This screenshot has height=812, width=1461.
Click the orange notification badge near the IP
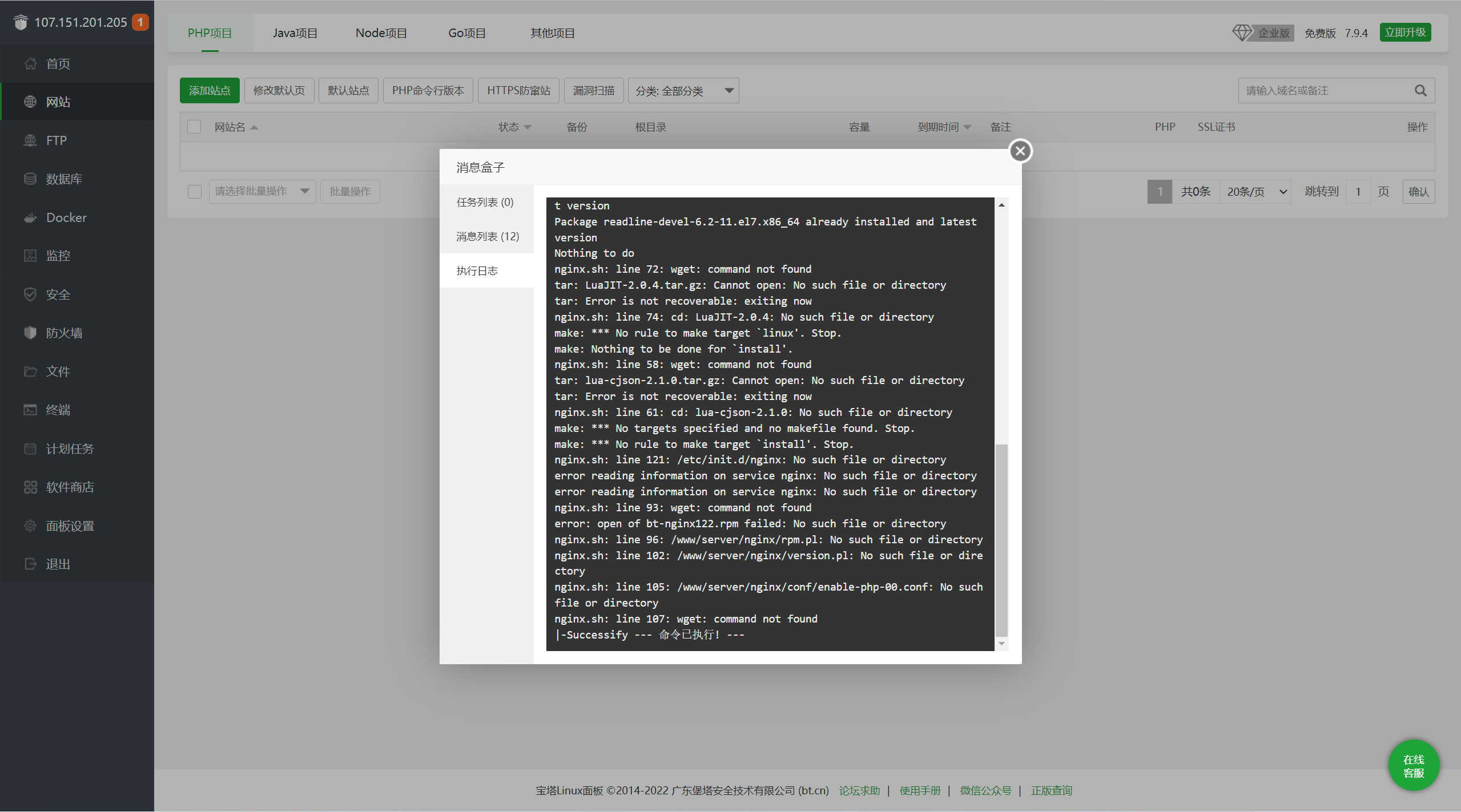[140, 22]
